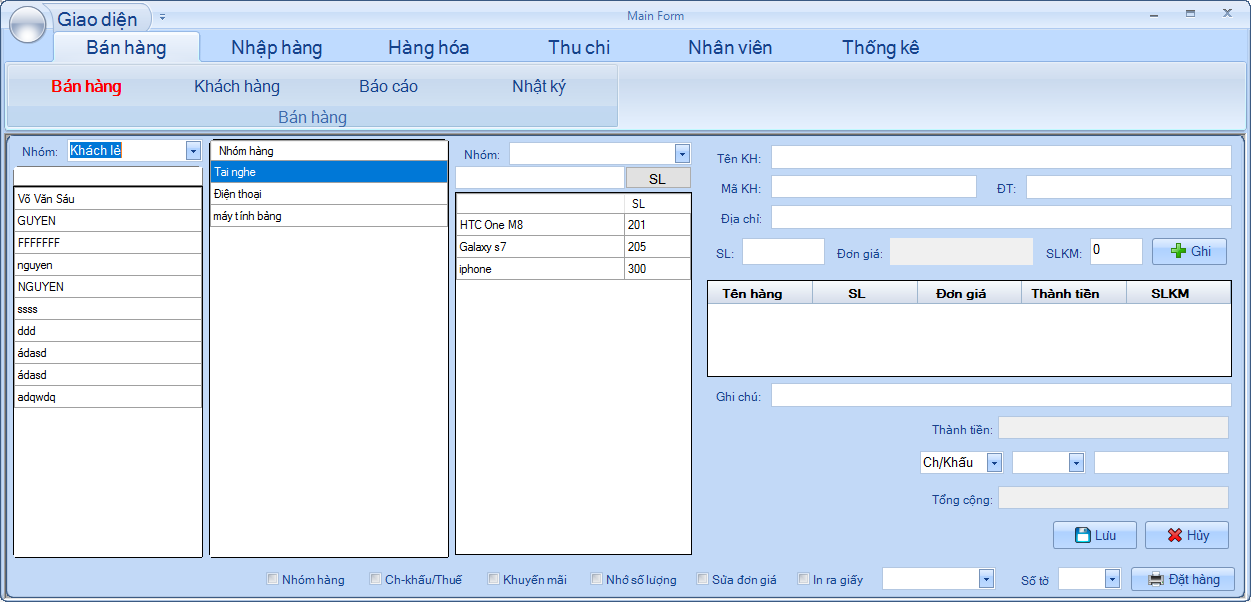The height and width of the screenshot is (602, 1251).
Task: Open the Nhật ký ribbon command
Action: pos(539,86)
